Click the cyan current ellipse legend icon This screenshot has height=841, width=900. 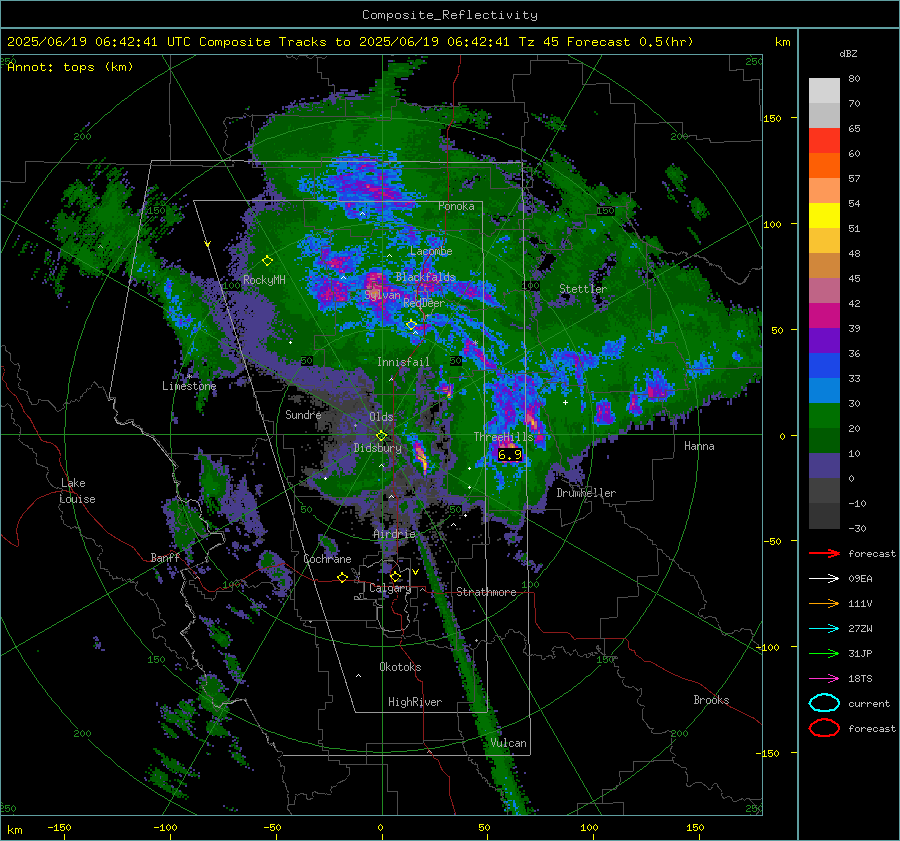click(x=824, y=703)
